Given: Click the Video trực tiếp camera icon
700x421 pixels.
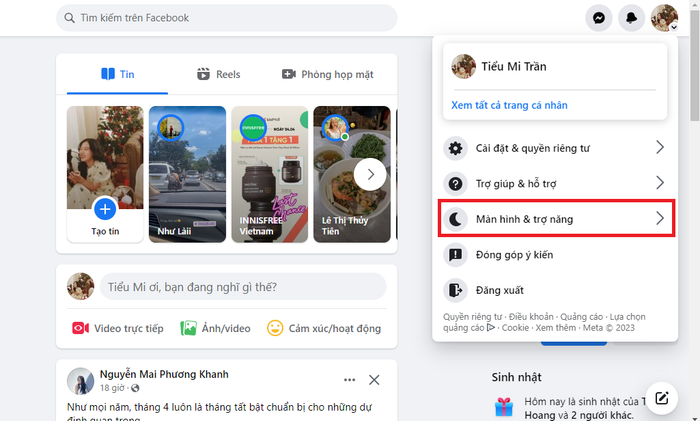Looking at the screenshot, I should [80, 328].
